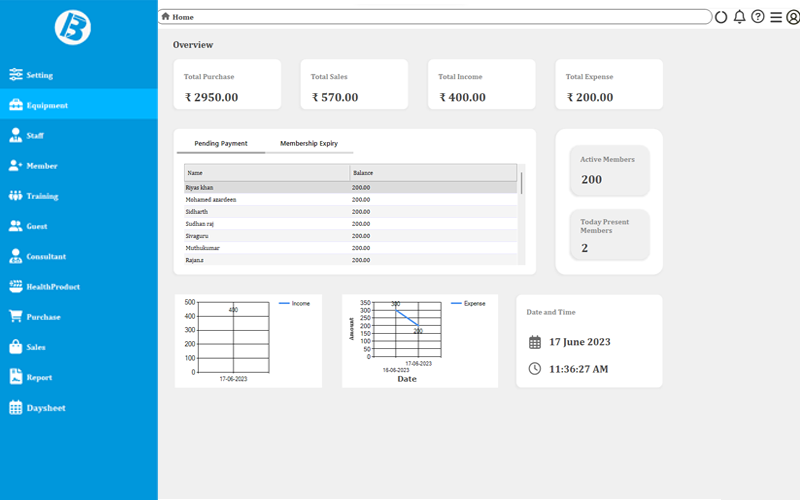Click the Report document icon
The image size is (800, 500).
pyautogui.click(x=16, y=377)
